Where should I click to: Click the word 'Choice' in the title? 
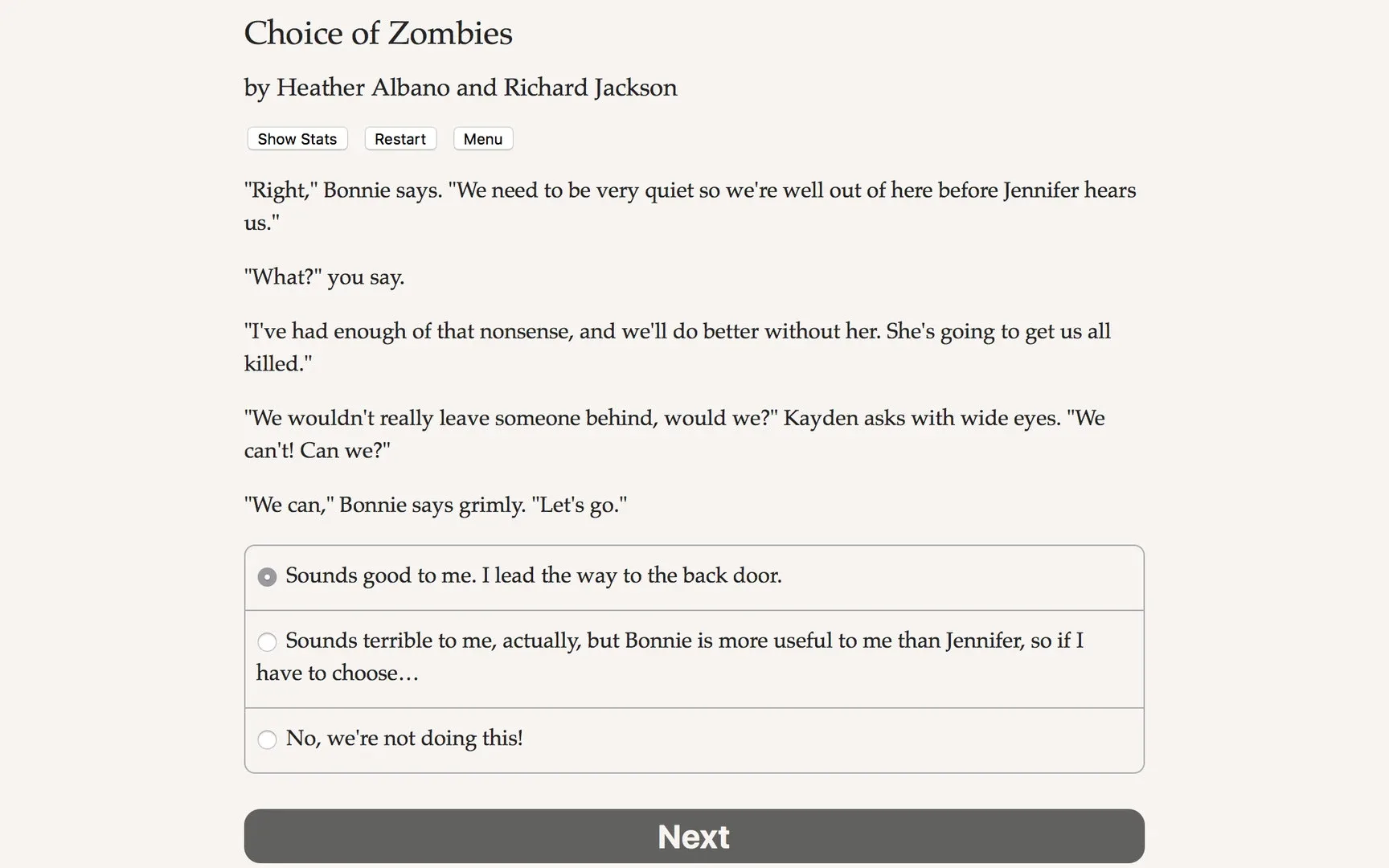(x=293, y=33)
